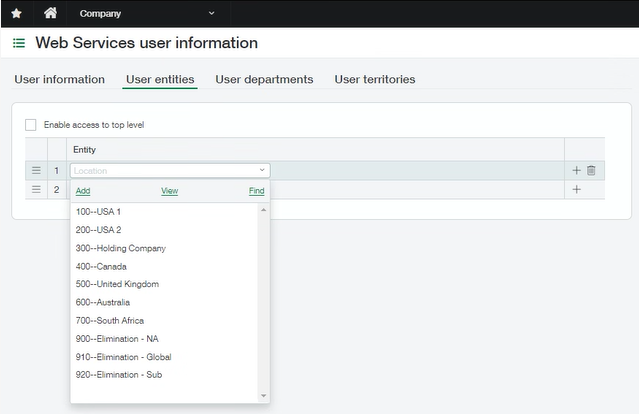The height and width of the screenshot is (414, 639).
Task: Select 400--Canada entity
Action: [x=164, y=266]
